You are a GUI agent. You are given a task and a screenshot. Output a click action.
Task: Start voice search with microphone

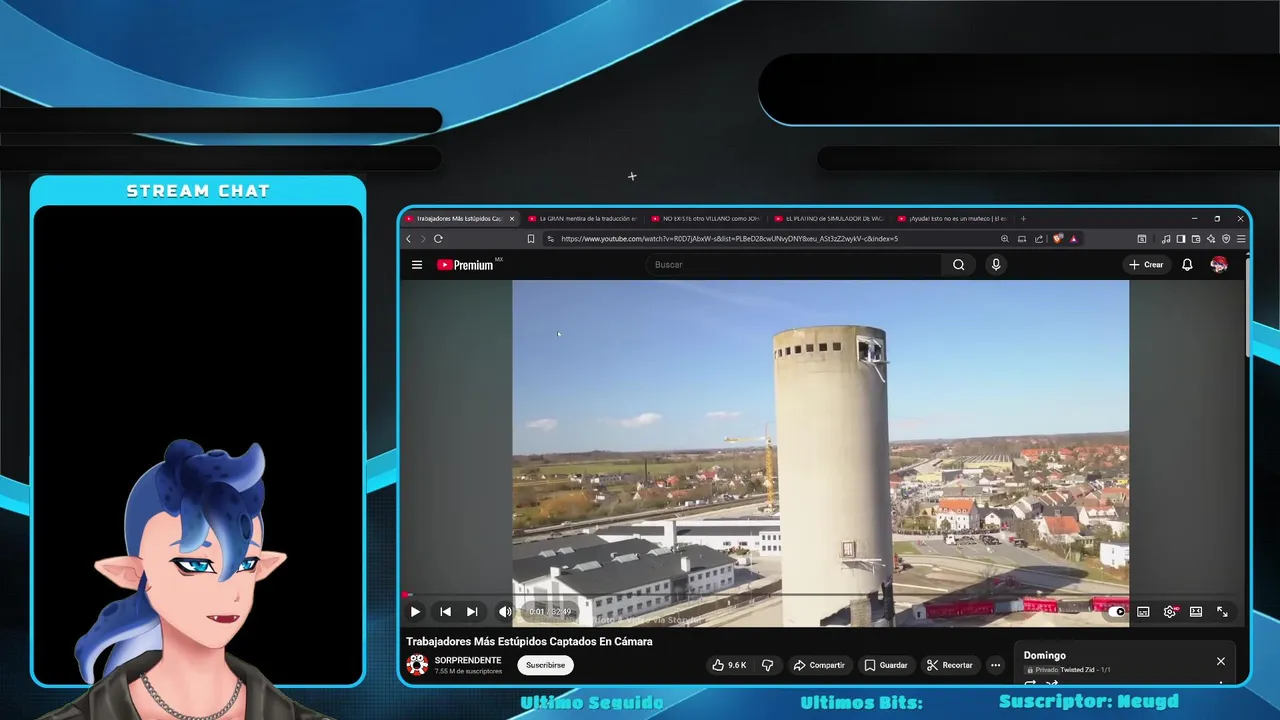995,265
